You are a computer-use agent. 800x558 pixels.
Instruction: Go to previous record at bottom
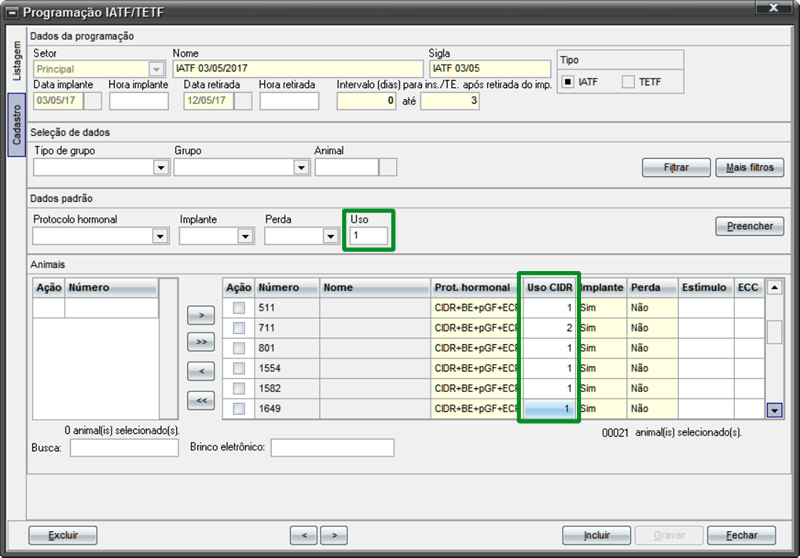[304, 536]
